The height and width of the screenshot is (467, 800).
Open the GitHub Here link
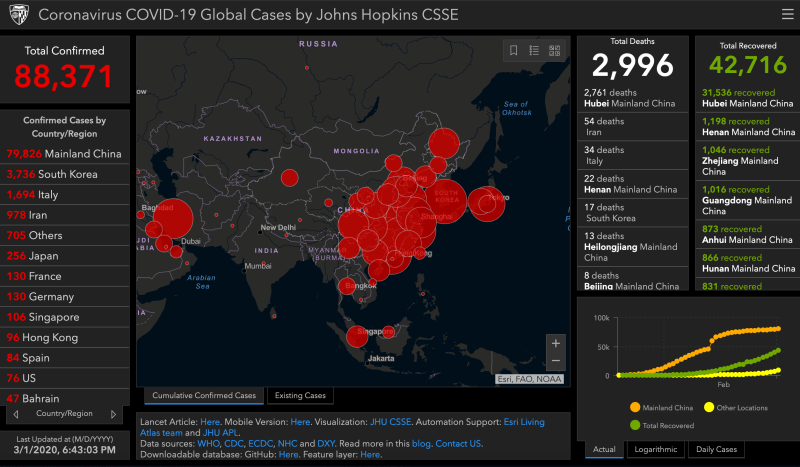pos(288,454)
